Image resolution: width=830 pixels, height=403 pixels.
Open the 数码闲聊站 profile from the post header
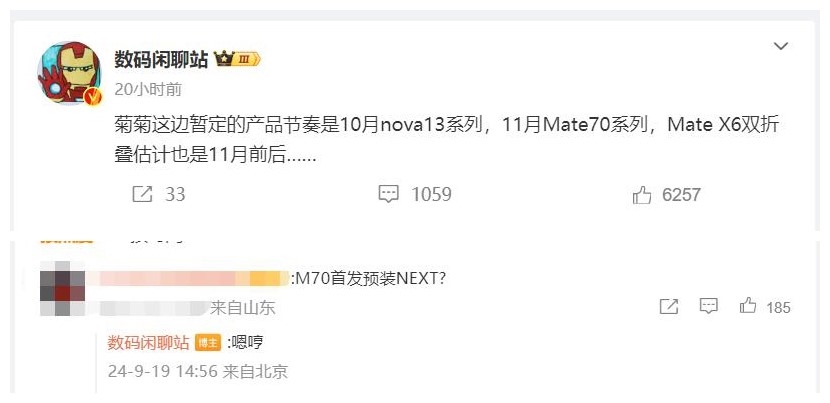click(x=161, y=60)
